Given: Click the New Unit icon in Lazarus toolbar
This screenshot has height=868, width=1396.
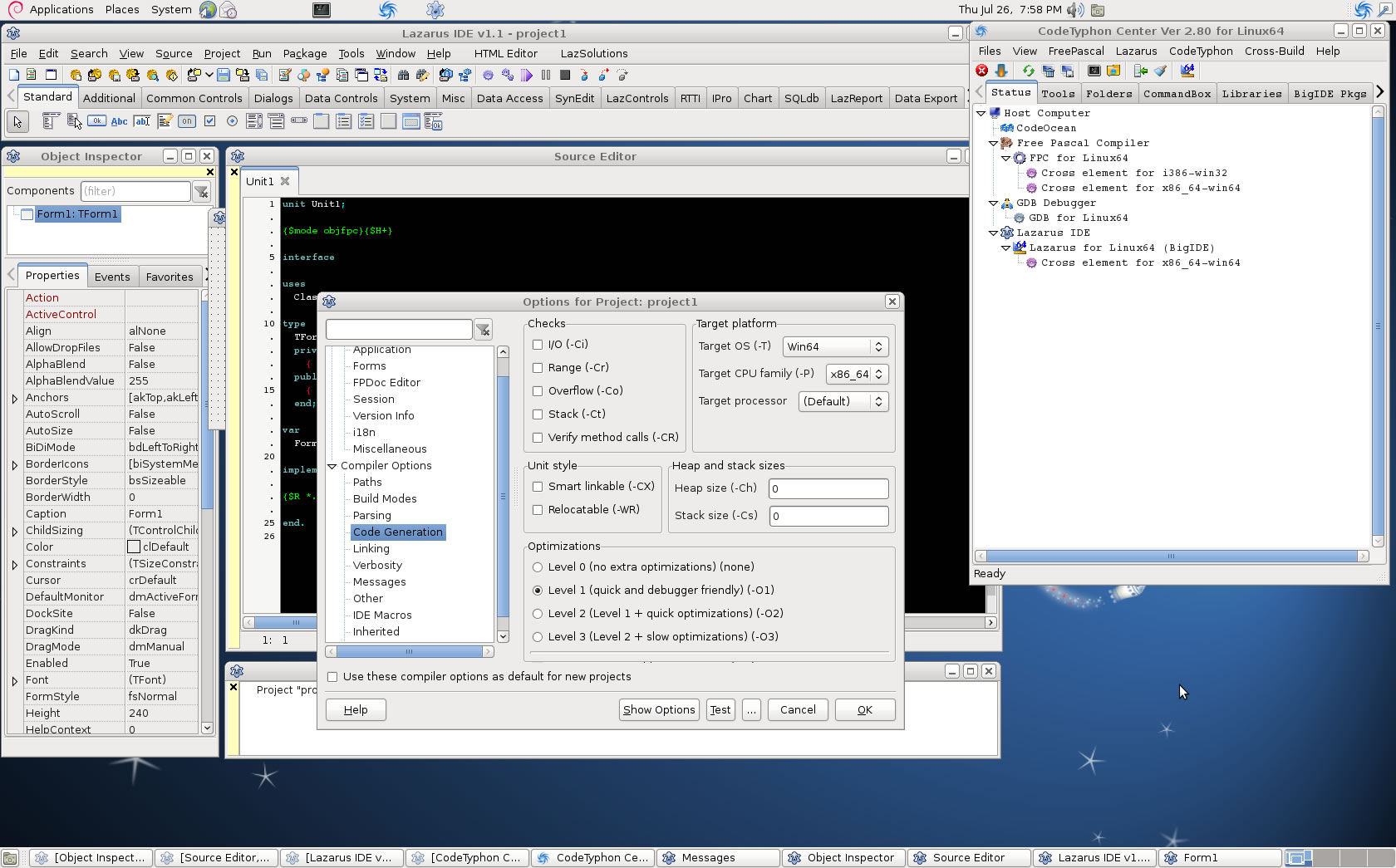Looking at the screenshot, I should click(32, 75).
